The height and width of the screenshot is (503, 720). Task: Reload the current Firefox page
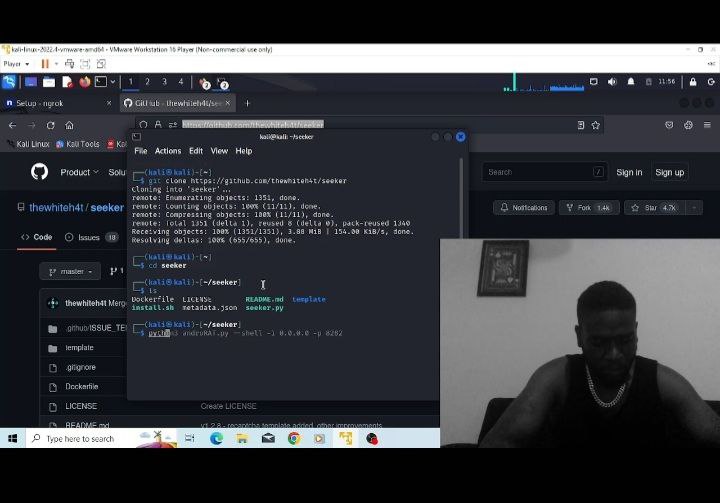point(51,125)
